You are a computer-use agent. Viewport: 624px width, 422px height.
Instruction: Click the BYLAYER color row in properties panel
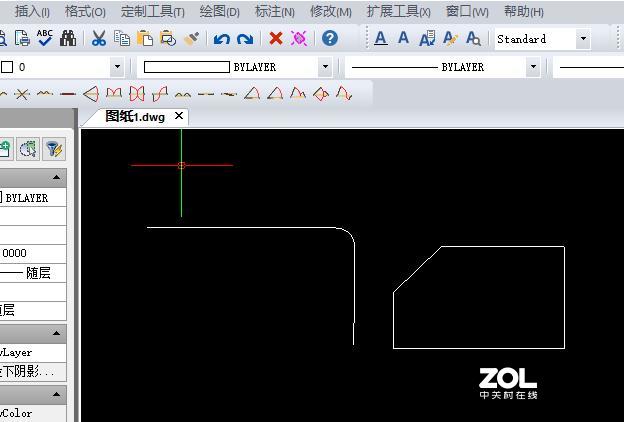[x=33, y=197]
